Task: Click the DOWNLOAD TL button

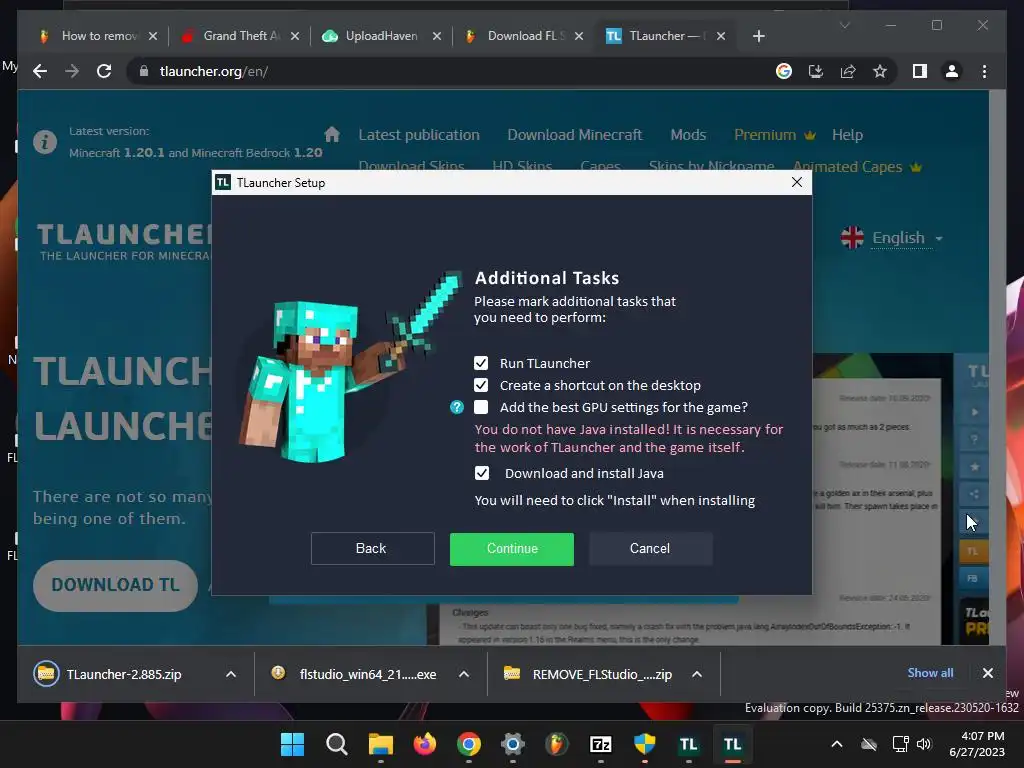Action: 115,584
